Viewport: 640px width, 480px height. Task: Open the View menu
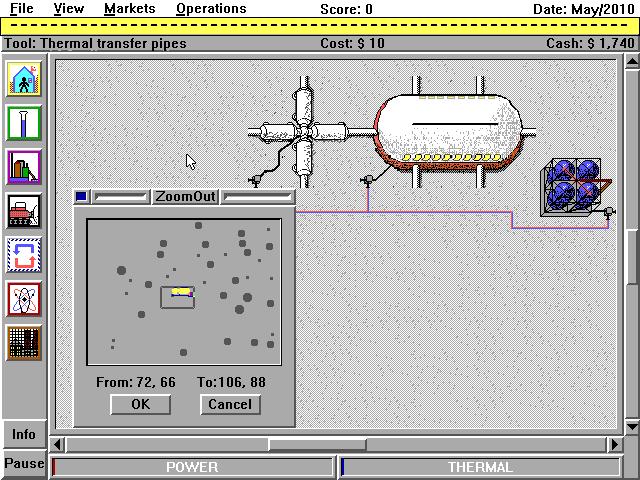coord(69,9)
